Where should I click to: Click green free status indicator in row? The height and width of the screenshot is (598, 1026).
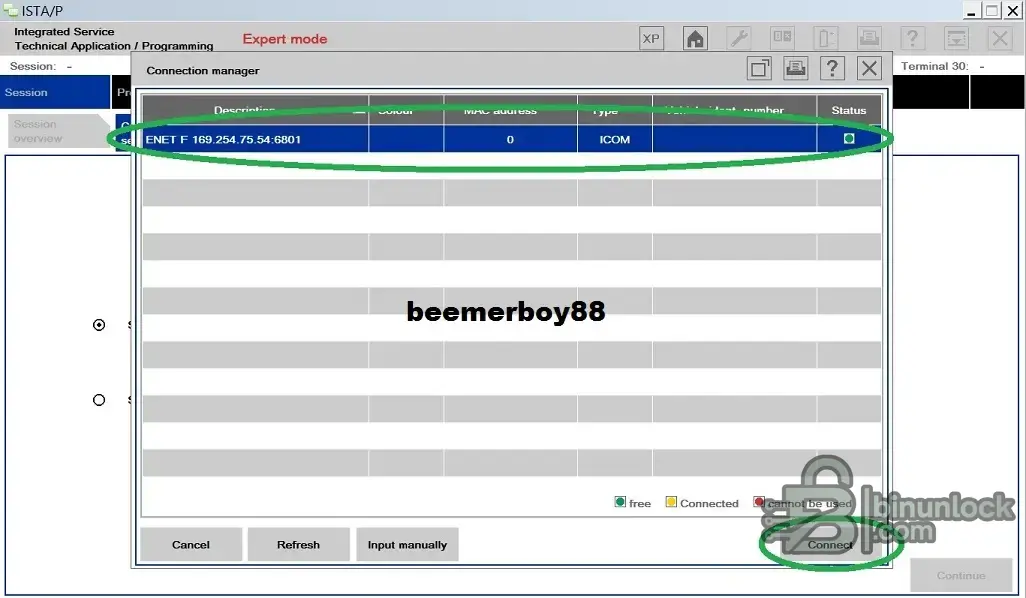[x=849, y=138]
